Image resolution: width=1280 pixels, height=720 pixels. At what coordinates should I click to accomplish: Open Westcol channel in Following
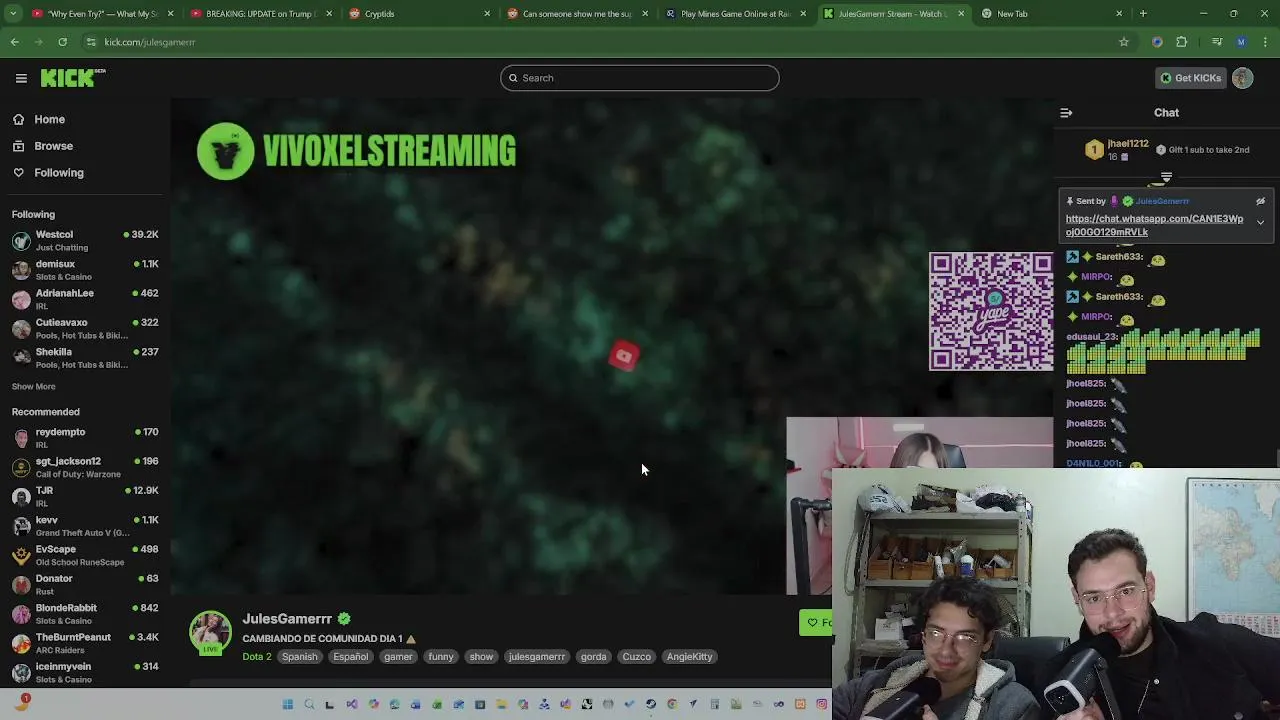(85, 240)
